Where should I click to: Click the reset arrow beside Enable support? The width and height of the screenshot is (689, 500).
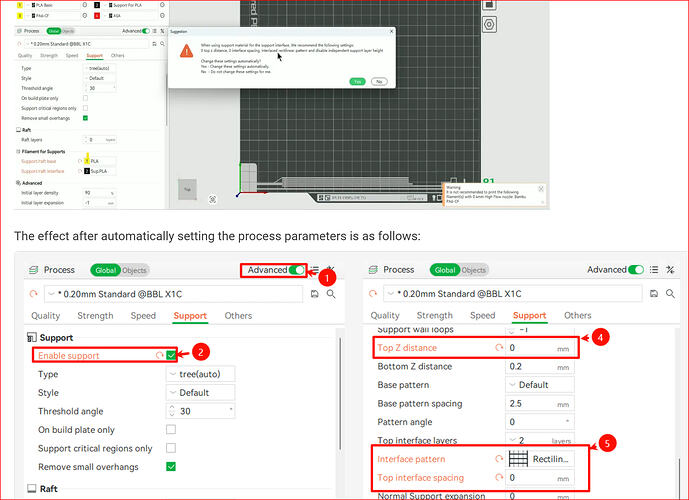point(160,355)
